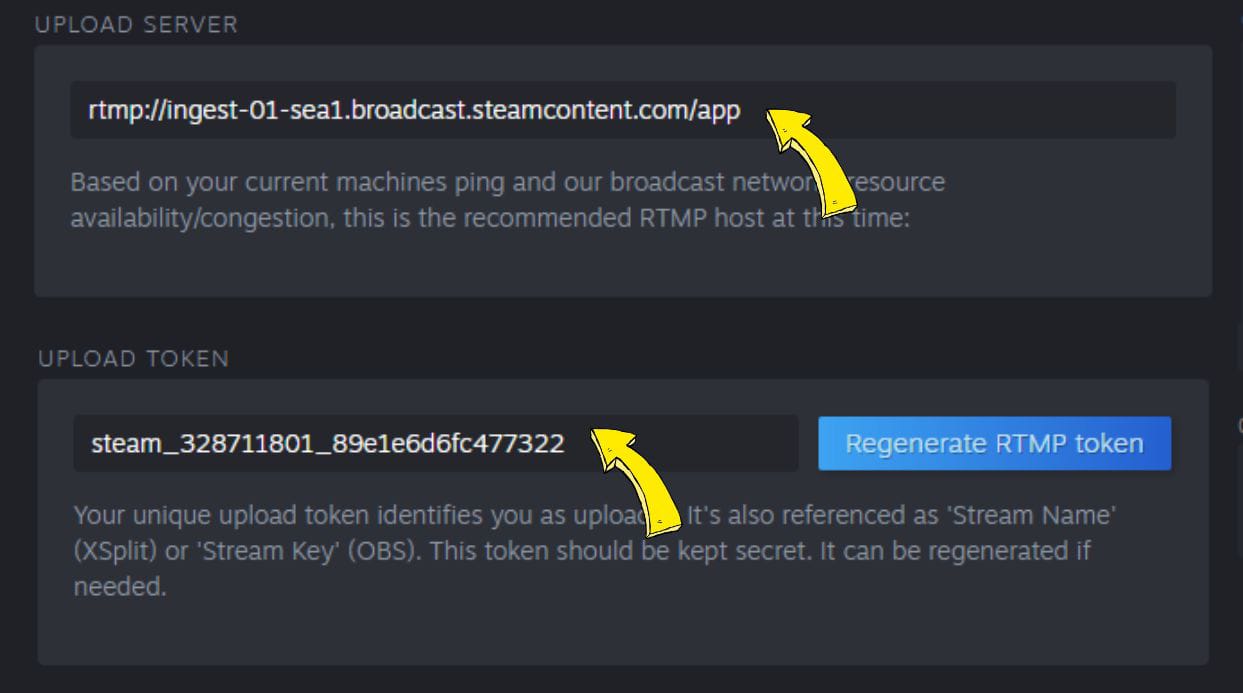Click the stream key secrecy warning text
Screen dimensions: 1243x693
pos(580,549)
